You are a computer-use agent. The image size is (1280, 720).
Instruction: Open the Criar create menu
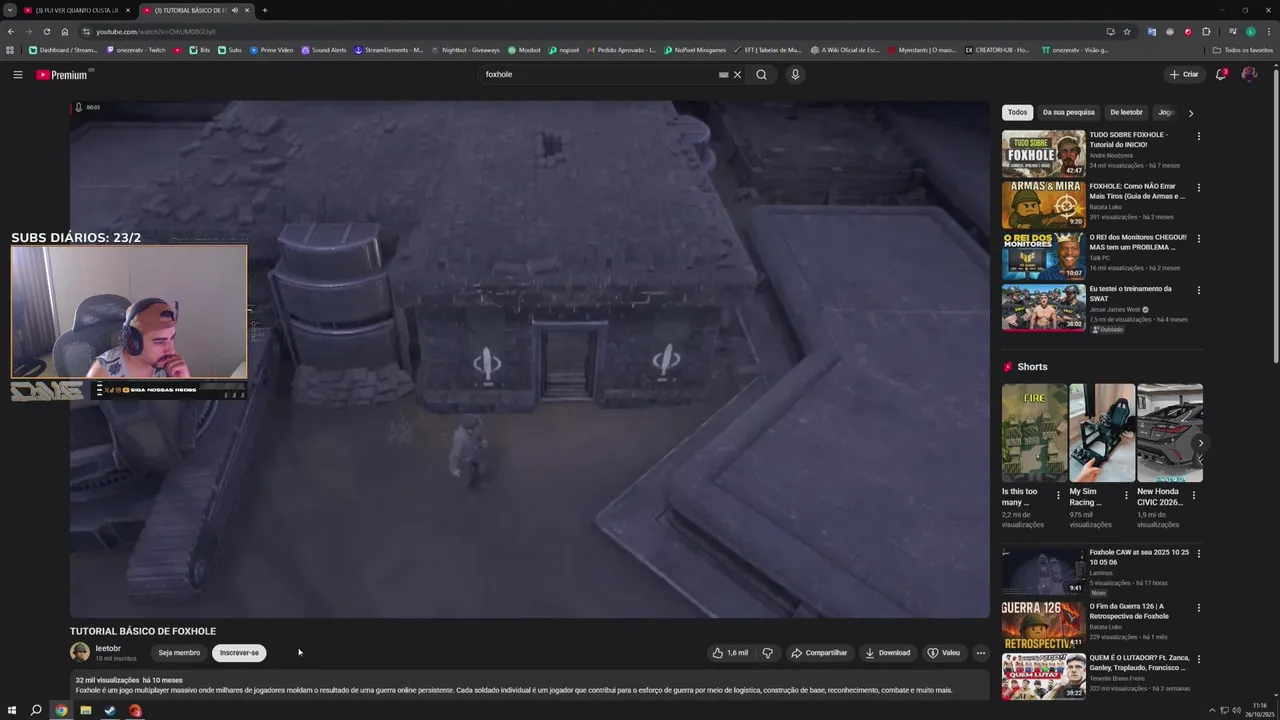coord(1184,75)
